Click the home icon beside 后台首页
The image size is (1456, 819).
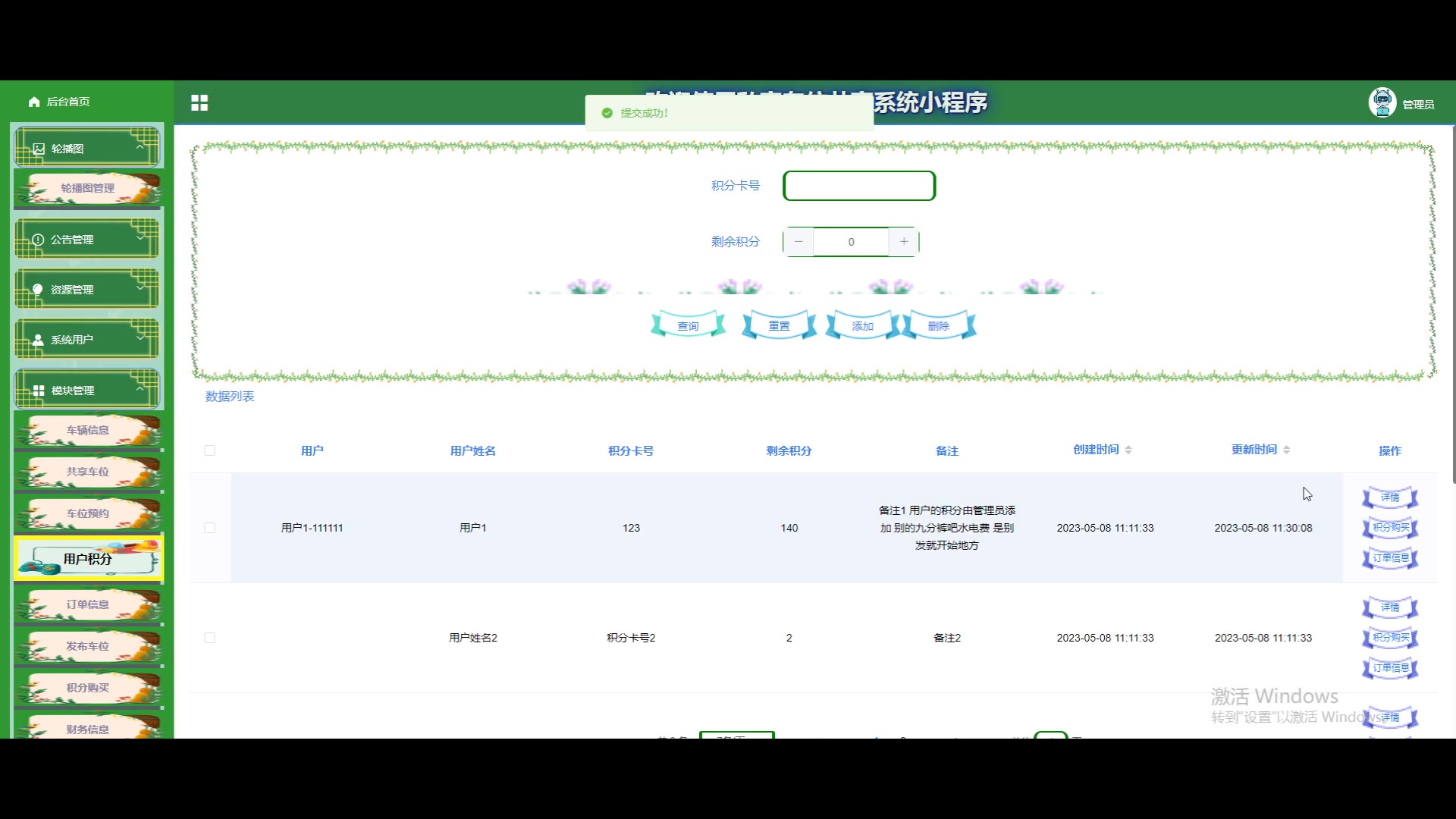coord(34,102)
